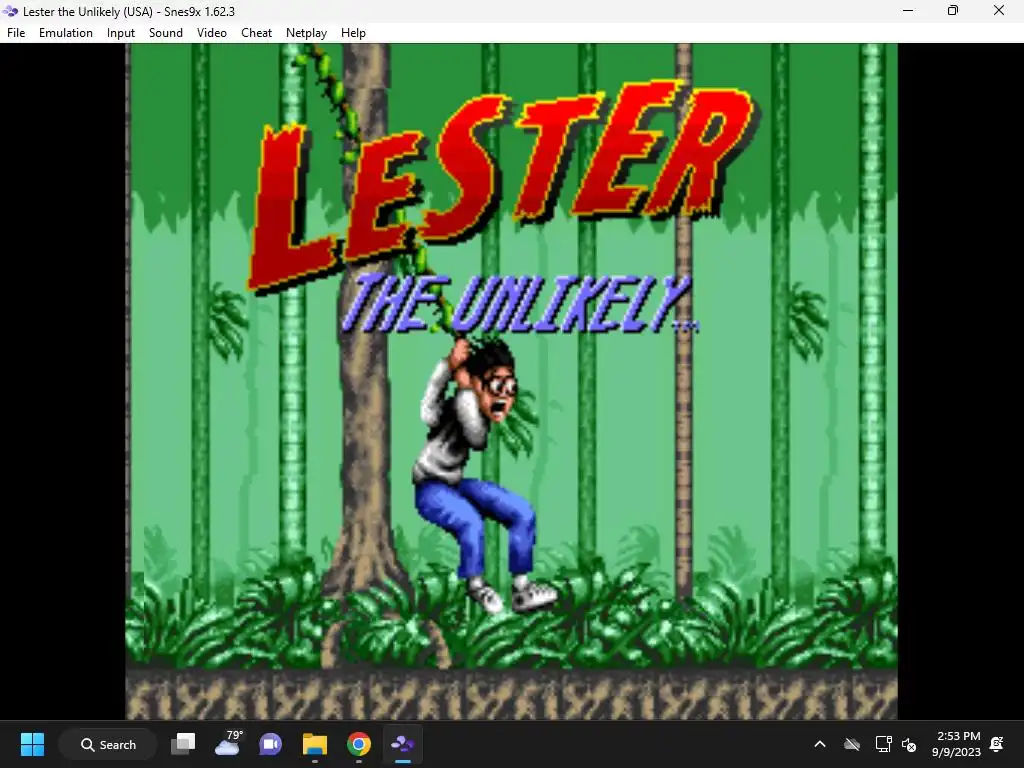The width and height of the screenshot is (1024, 768).
Task: Open the Cheat menu
Action: tap(256, 33)
